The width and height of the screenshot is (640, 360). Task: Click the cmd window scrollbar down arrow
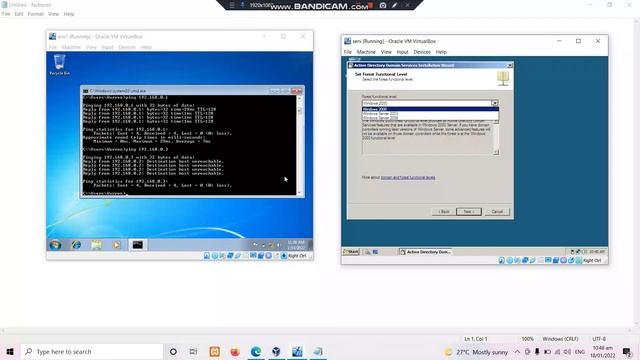300,193
